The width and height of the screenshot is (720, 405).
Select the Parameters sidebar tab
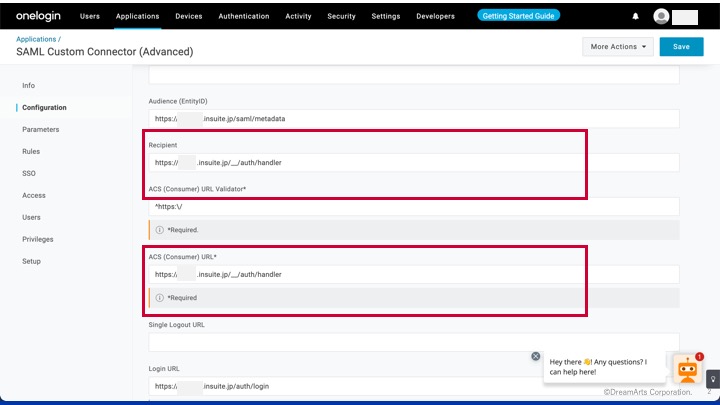(40, 129)
